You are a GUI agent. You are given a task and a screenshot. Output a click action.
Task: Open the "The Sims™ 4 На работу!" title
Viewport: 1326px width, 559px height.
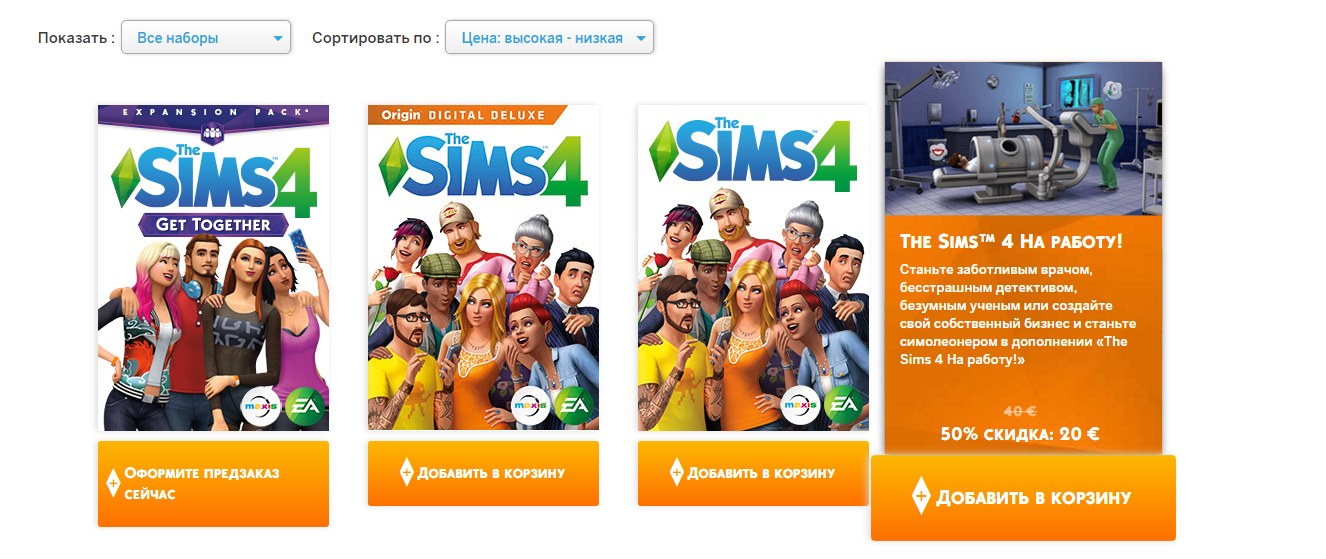click(1011, 242)
